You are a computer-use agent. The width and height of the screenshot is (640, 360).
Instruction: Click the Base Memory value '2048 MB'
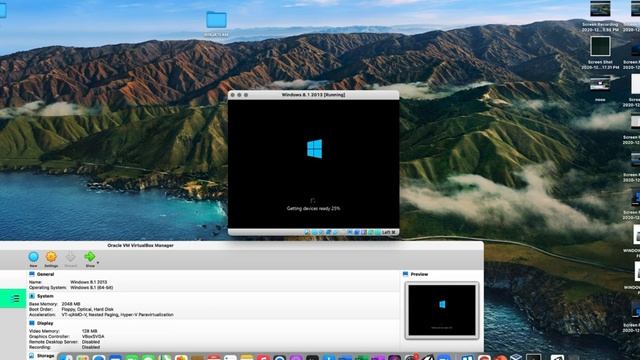[x=71, y=304]
